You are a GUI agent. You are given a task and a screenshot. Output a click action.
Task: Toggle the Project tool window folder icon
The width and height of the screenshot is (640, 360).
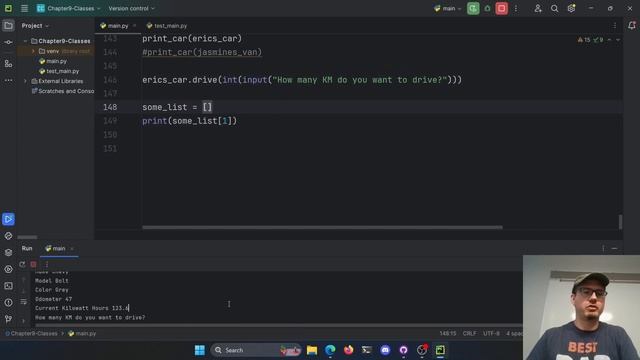[8, 26]
